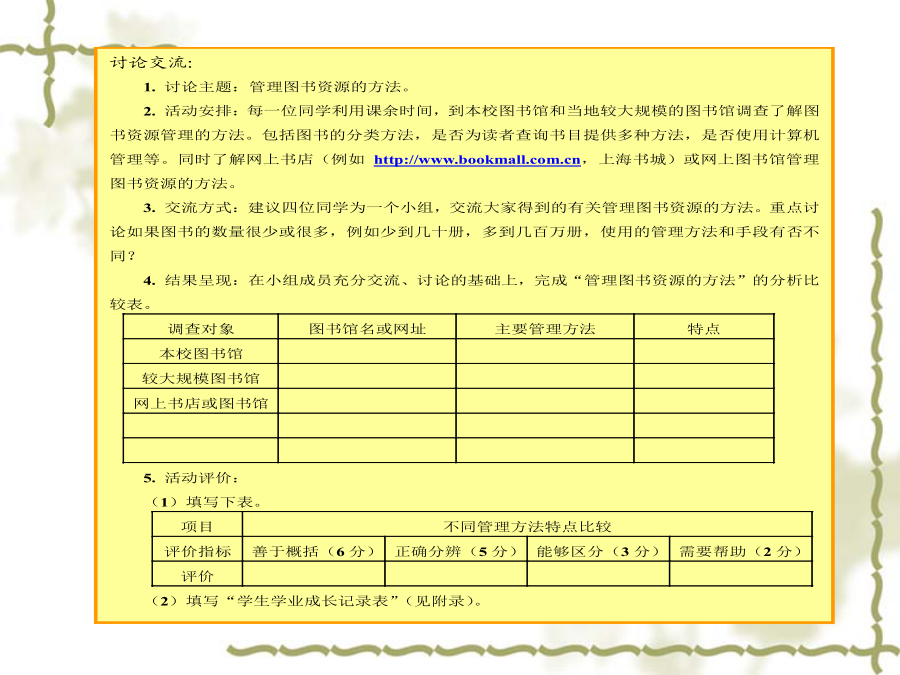Click the text 上海书城 after the link
900x675 pixels.
(632, 159)
